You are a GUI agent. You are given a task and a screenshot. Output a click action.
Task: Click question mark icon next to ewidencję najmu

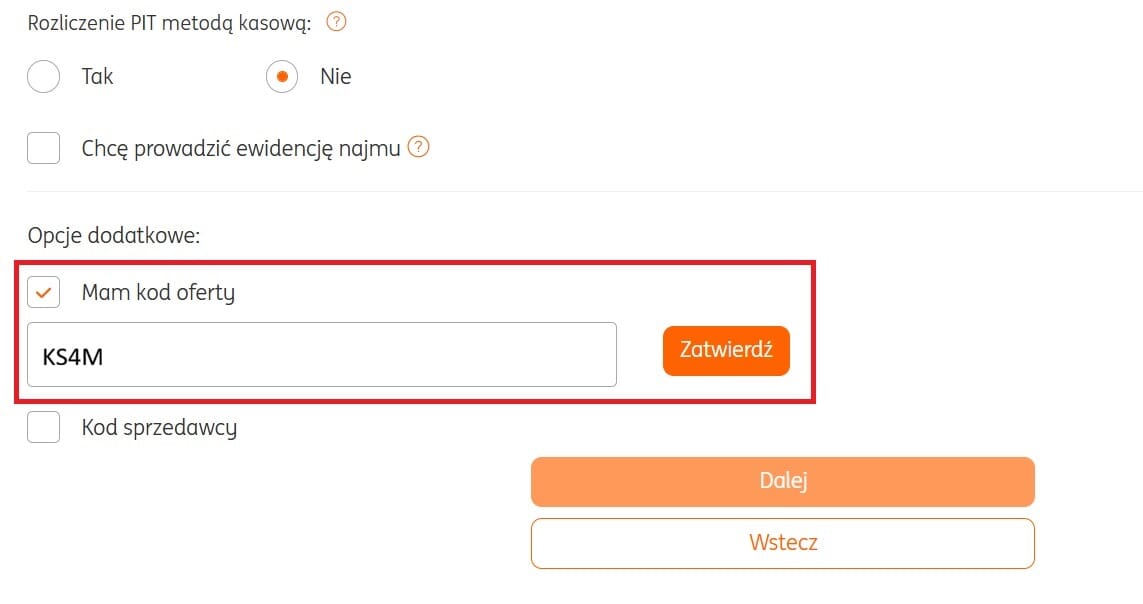point(419,148)
